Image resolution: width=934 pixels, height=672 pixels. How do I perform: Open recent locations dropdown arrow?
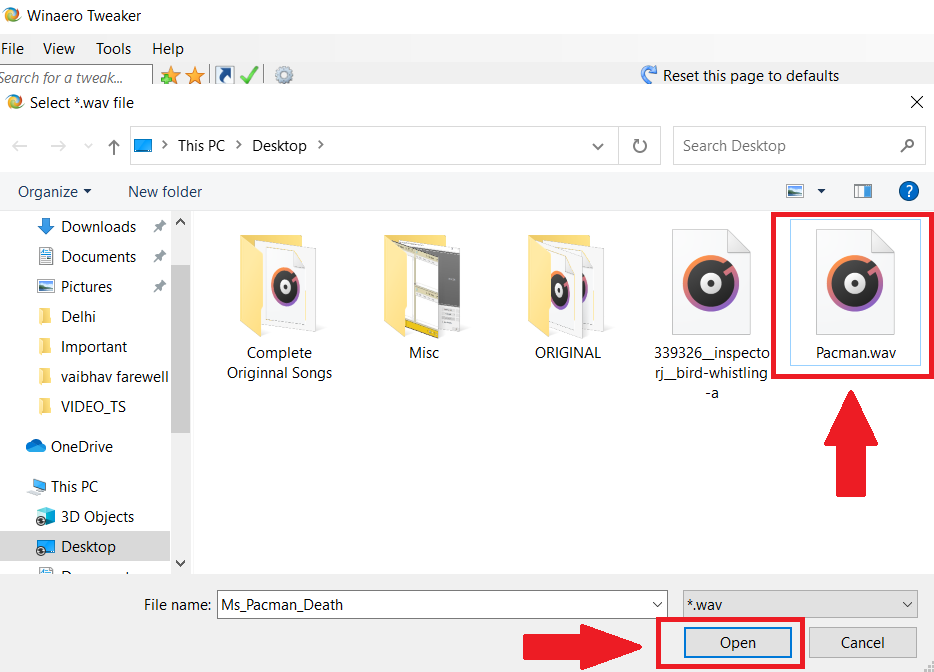click(88, 146)
